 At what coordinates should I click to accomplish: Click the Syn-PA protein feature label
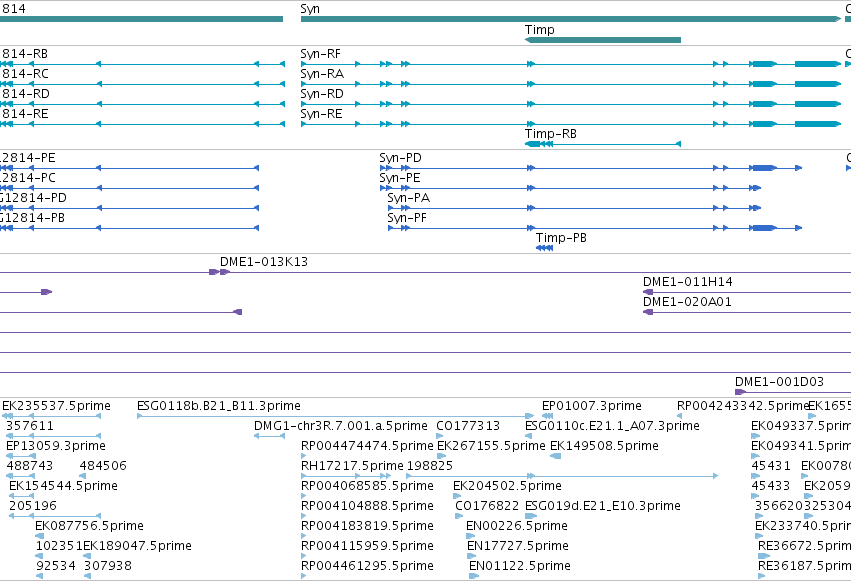408,198
